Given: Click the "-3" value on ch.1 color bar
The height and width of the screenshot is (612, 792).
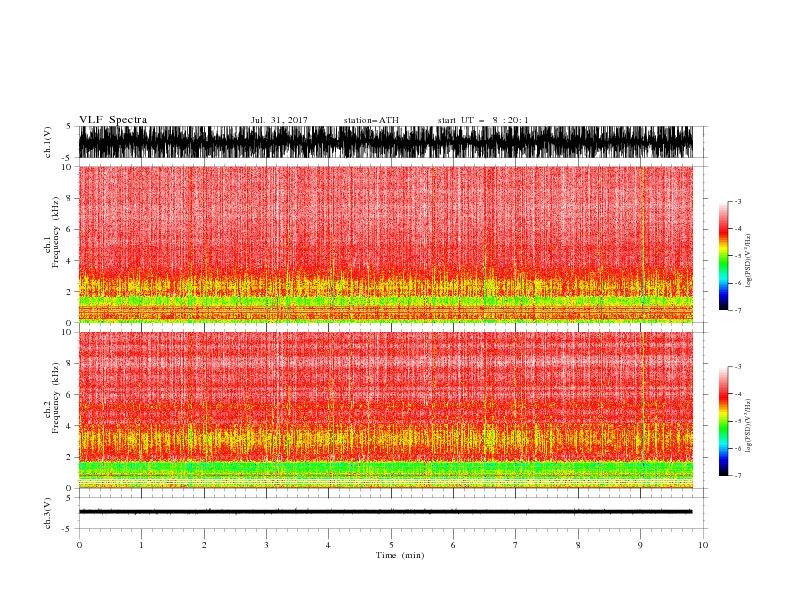Looking at the screenshot, I should pyautogui.click(x=737, y=201).
